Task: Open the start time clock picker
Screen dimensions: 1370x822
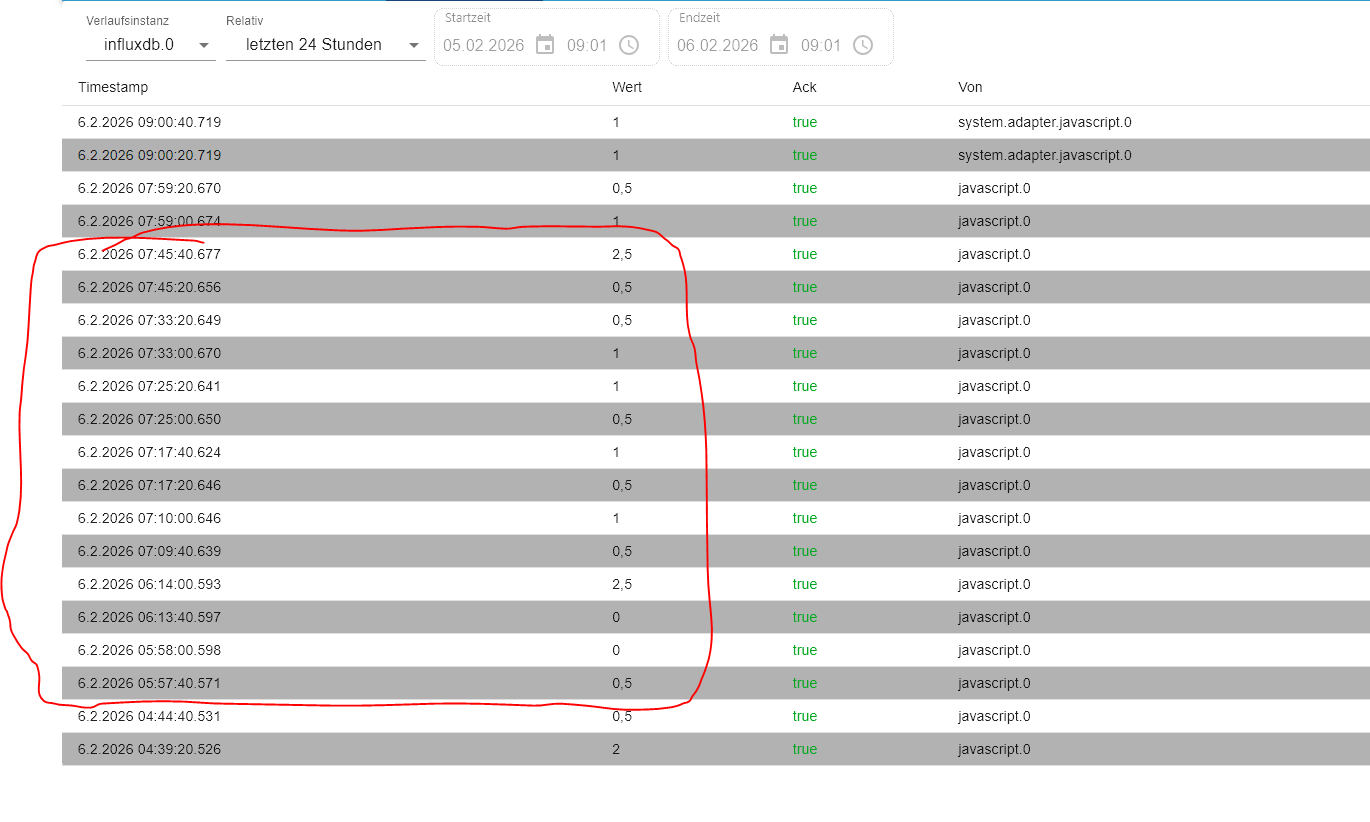Action: click(629, 45)
